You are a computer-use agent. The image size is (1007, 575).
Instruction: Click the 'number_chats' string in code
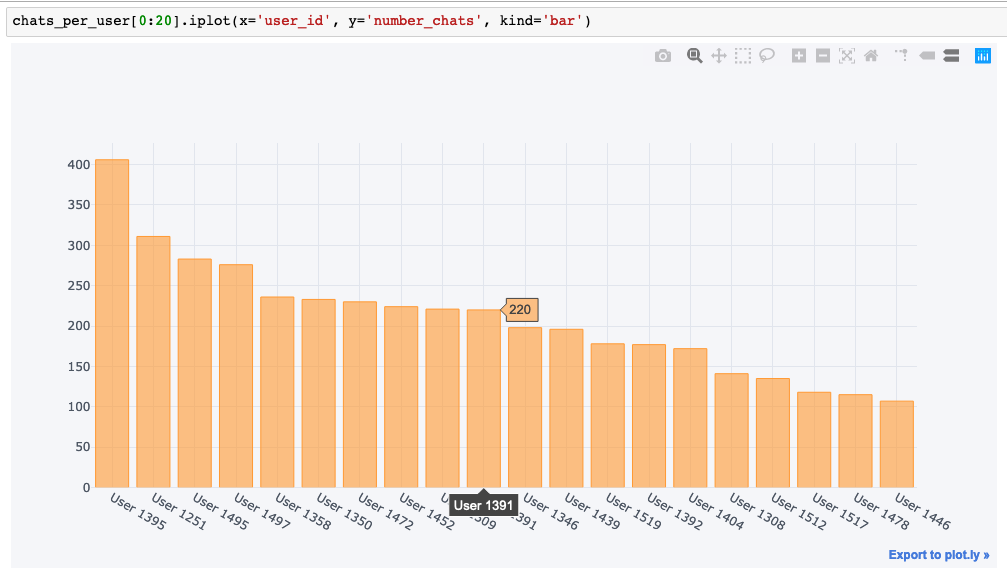pos(424,21)
